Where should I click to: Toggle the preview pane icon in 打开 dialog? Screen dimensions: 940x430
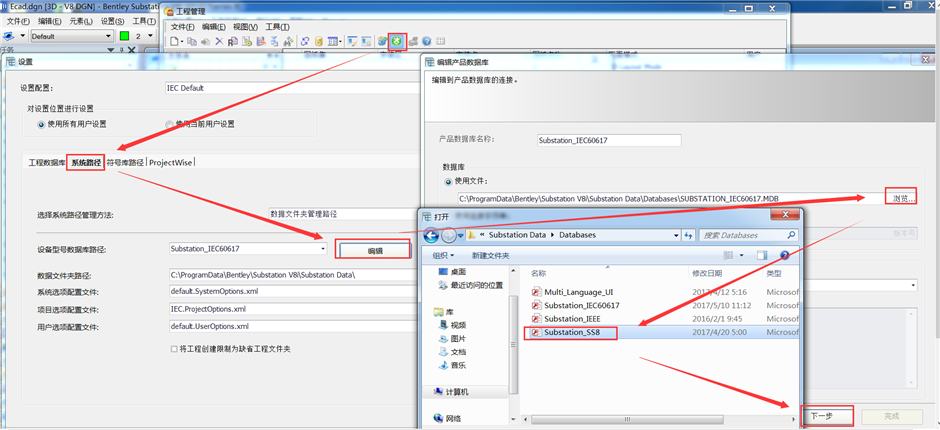pos(763,255)
